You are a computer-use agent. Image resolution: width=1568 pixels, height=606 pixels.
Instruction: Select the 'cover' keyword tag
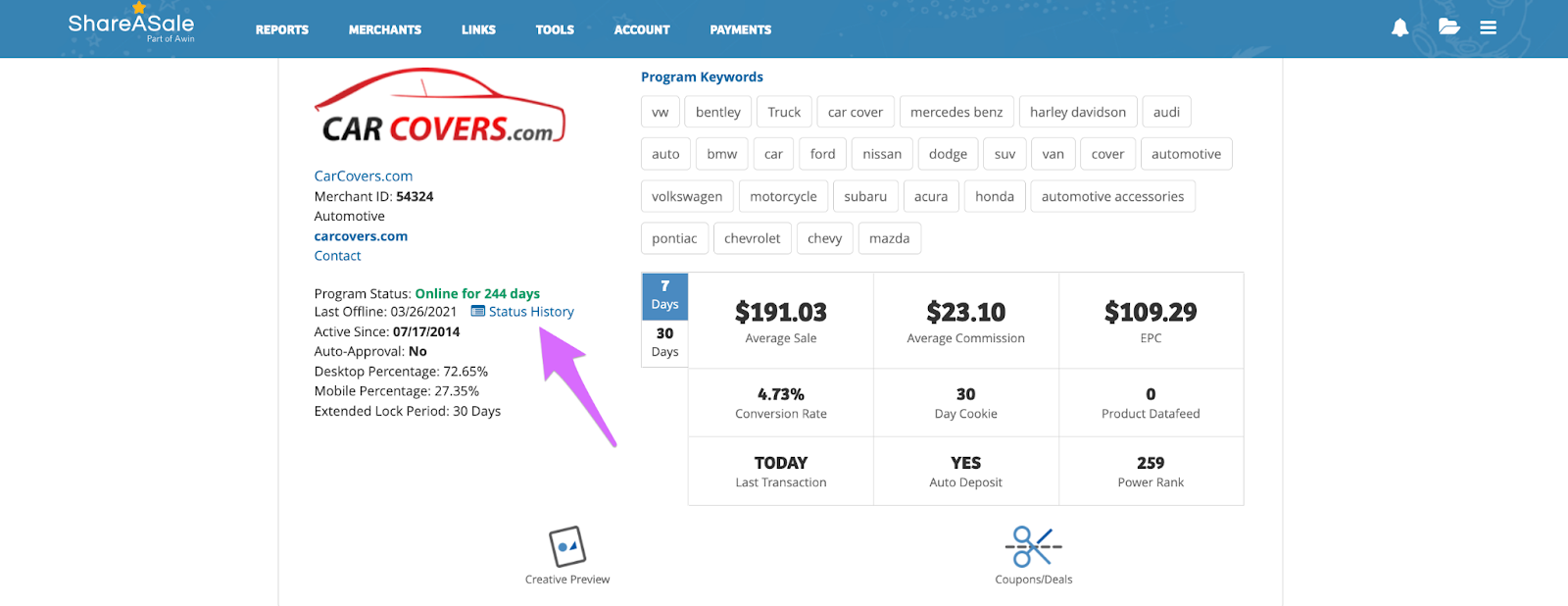click(1108, 154)
